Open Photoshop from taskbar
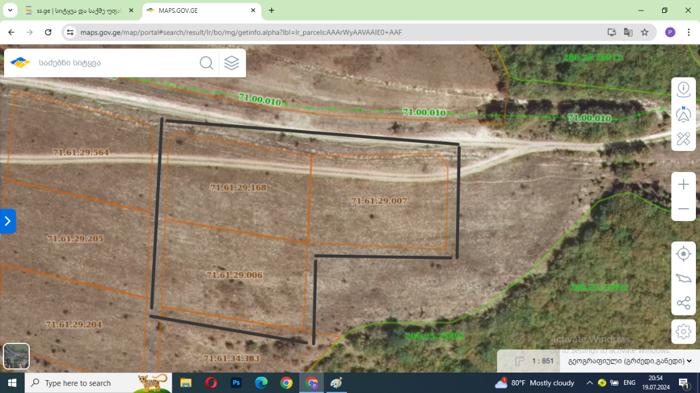Viewport: 700px width, 393px height. click(x=236, y=383)
